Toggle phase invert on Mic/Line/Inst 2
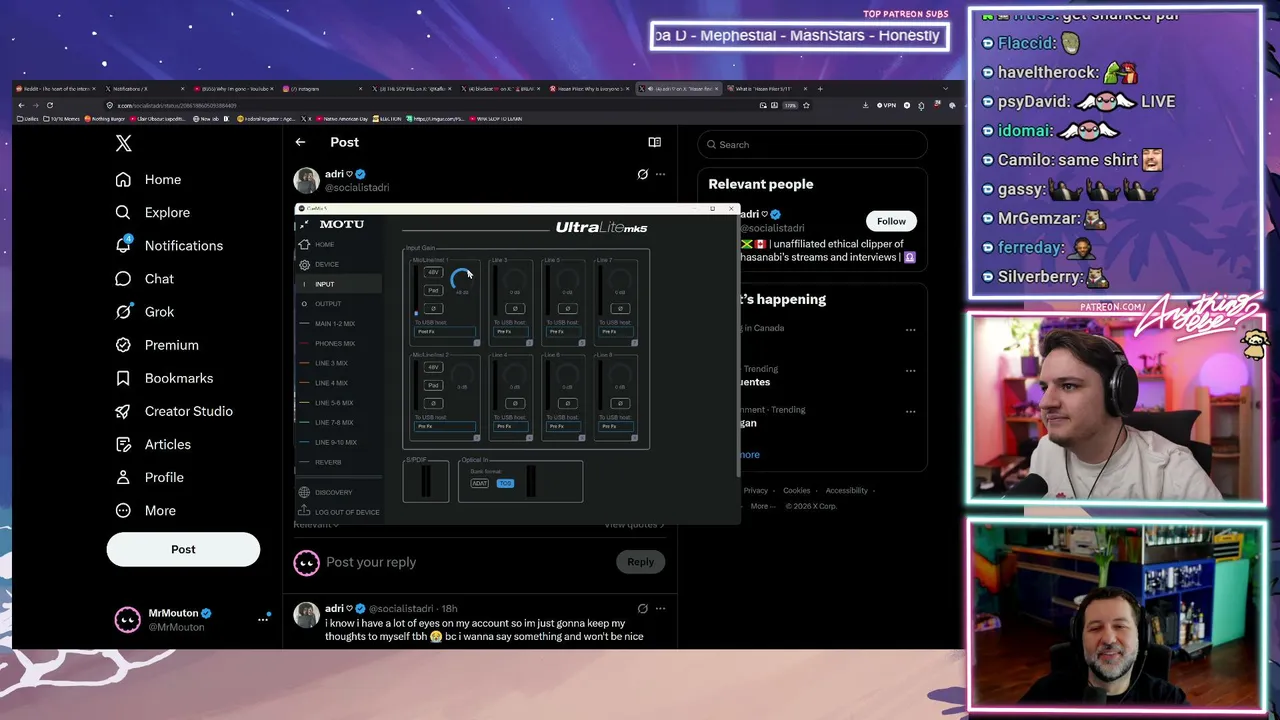Screen dimensions: 1280x720 point(433,403)
